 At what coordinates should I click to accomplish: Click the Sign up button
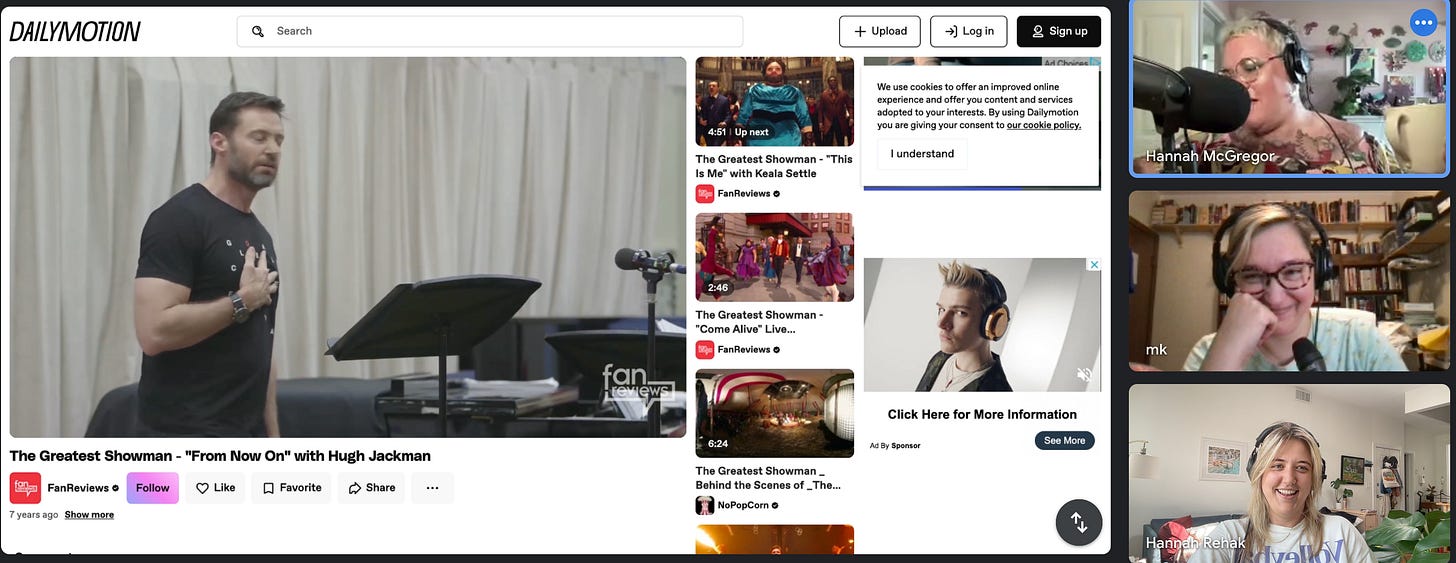[x=1059, y=31]
